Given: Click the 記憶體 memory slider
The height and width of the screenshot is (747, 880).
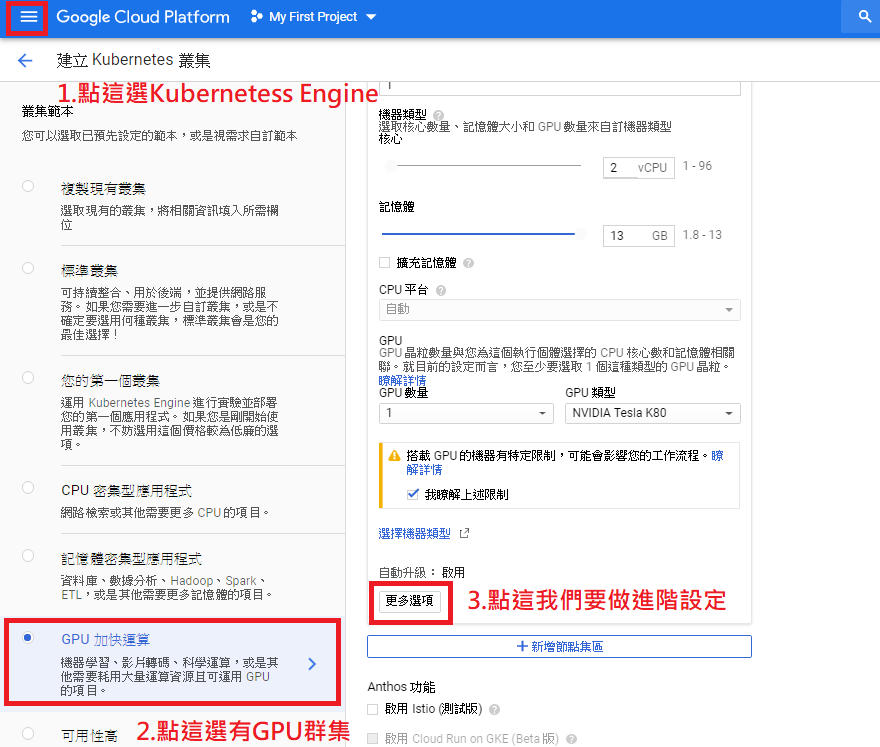Looking at the screenshot, I should point(483,233).
